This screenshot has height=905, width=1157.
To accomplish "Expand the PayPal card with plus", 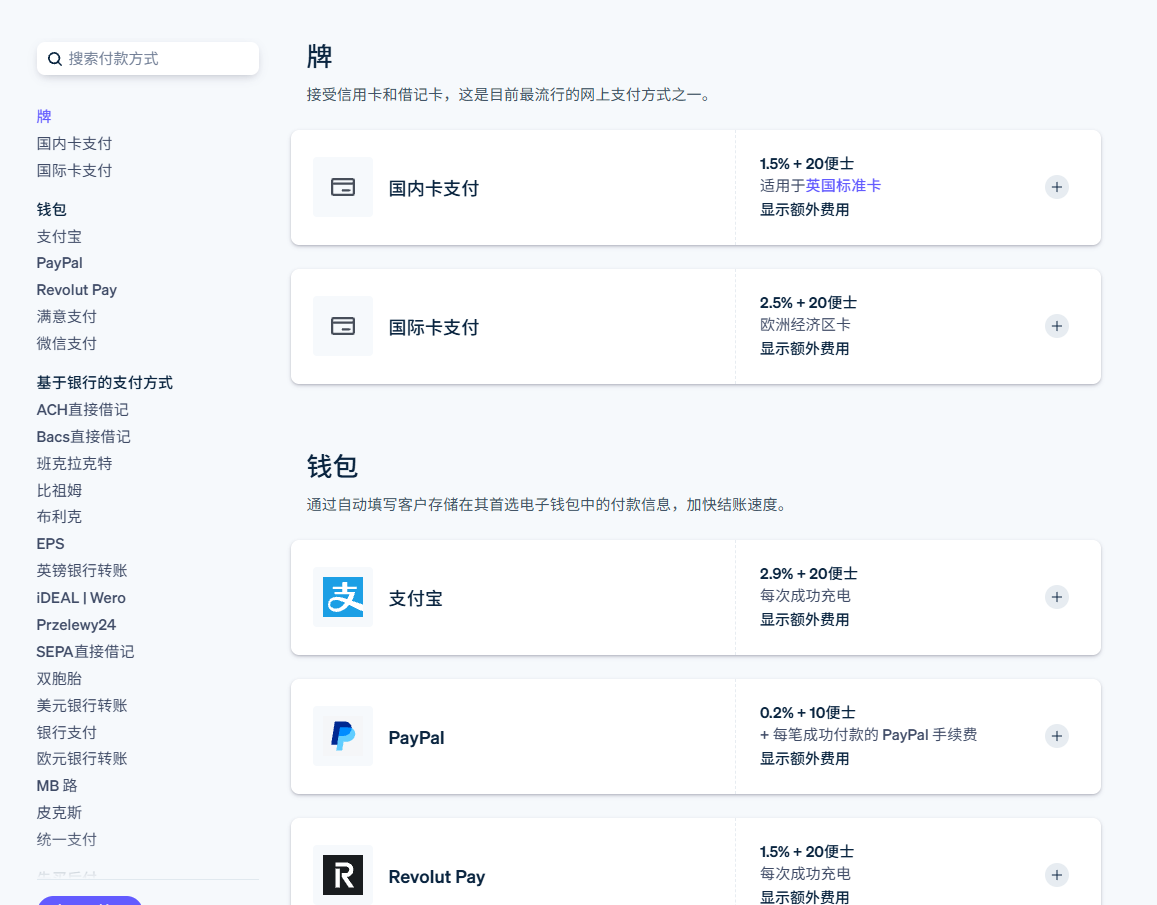I will [1057, 736].
